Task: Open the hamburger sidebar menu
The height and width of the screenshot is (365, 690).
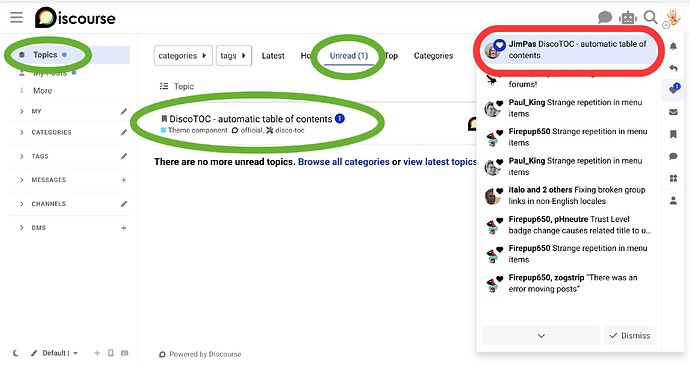Action: pos(16,17)
